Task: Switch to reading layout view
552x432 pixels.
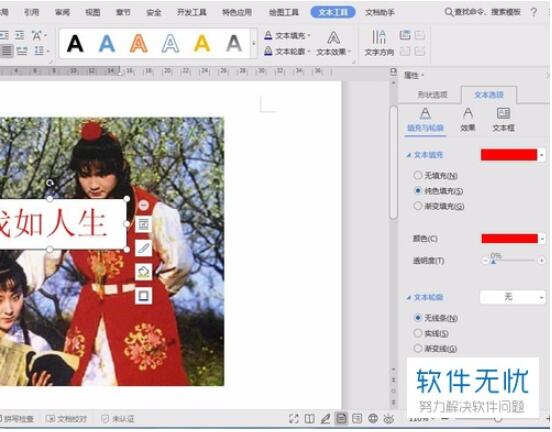Action: 309,418
